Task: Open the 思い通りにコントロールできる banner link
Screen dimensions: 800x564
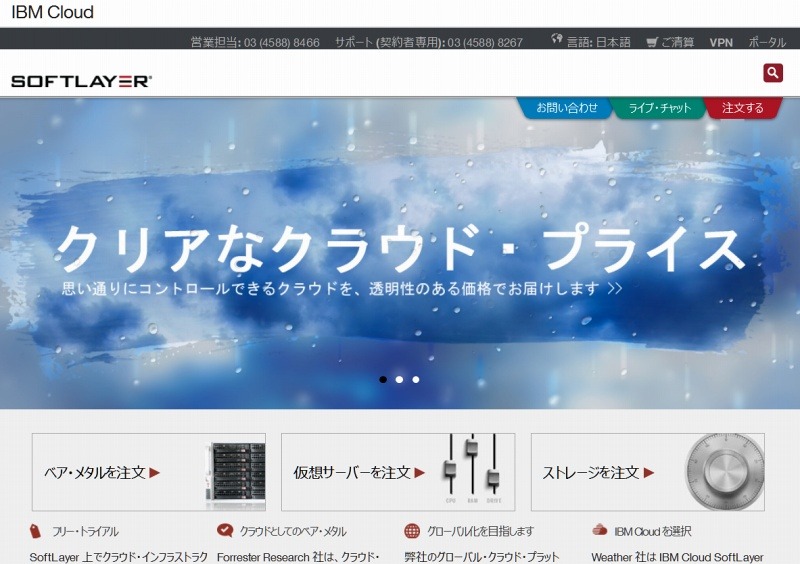Action: pos(342,288)
